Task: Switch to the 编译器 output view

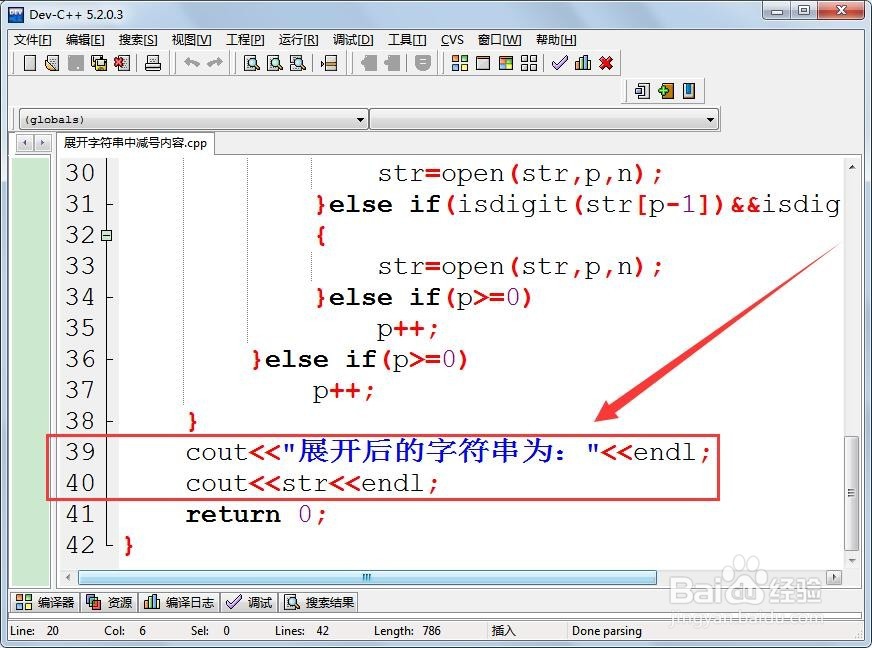Action: tap(43, 601)
